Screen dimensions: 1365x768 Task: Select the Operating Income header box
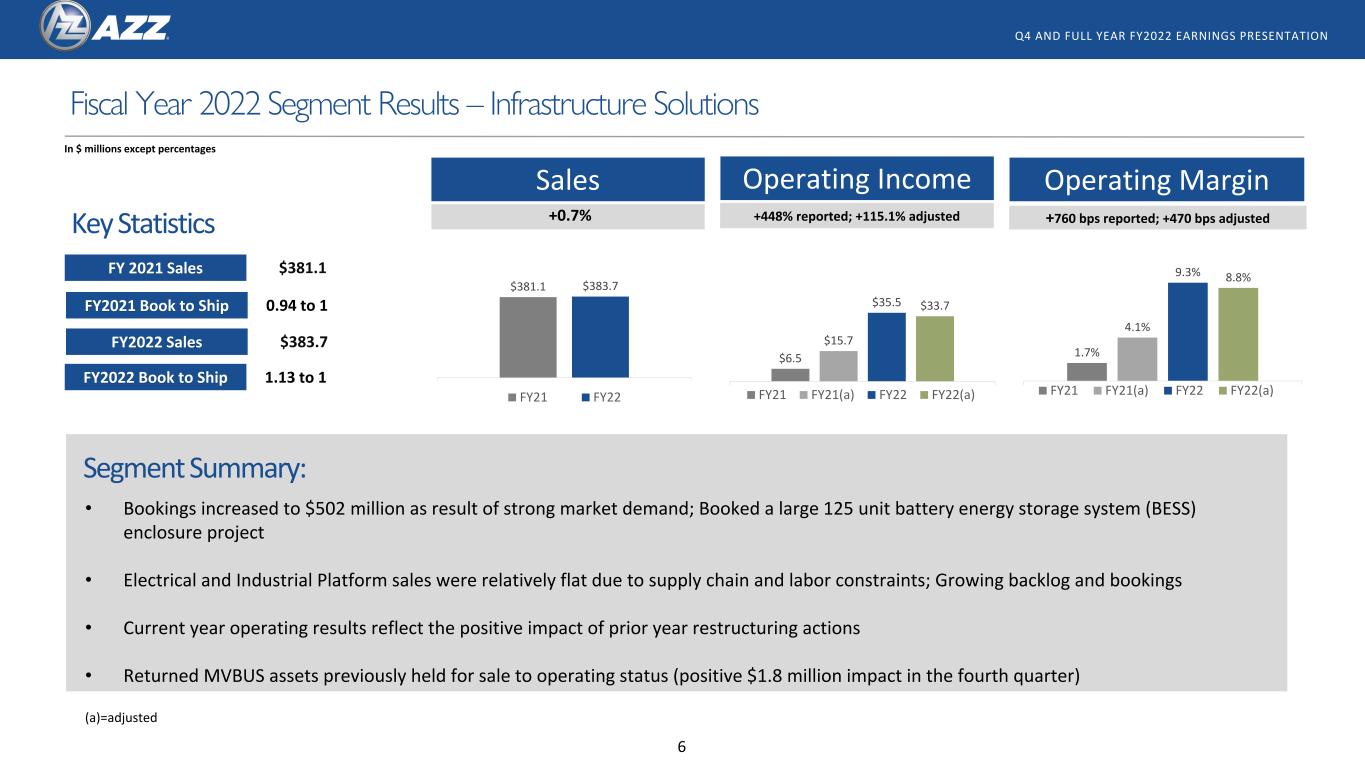tap(856, 179)
